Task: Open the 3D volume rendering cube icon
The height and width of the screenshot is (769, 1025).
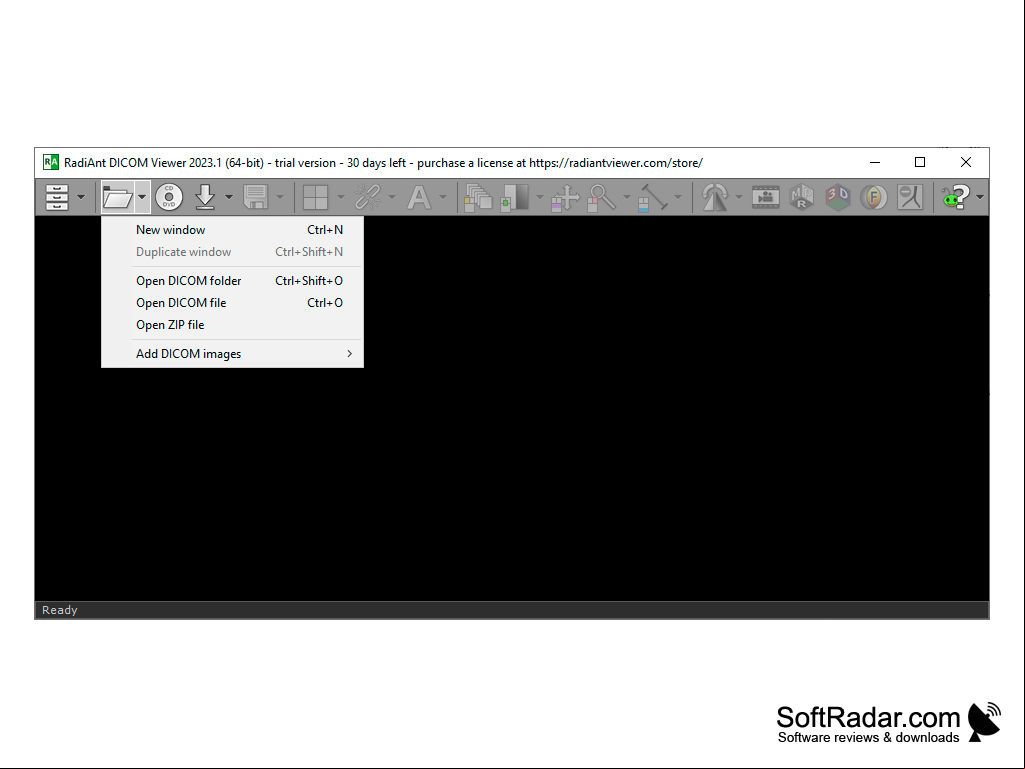Action: (x=837, y=197)
